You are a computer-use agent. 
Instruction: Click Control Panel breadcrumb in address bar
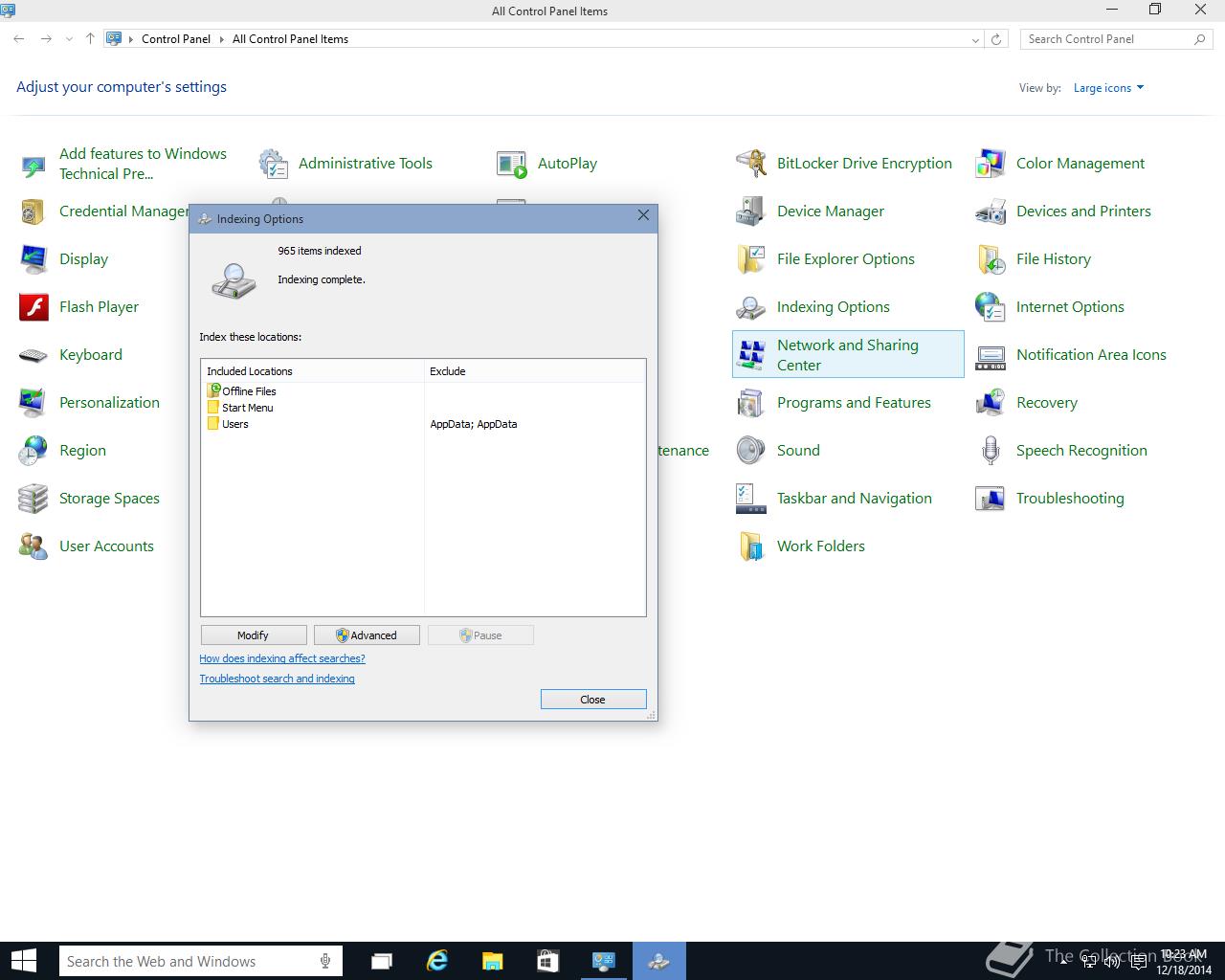point(176,39)
